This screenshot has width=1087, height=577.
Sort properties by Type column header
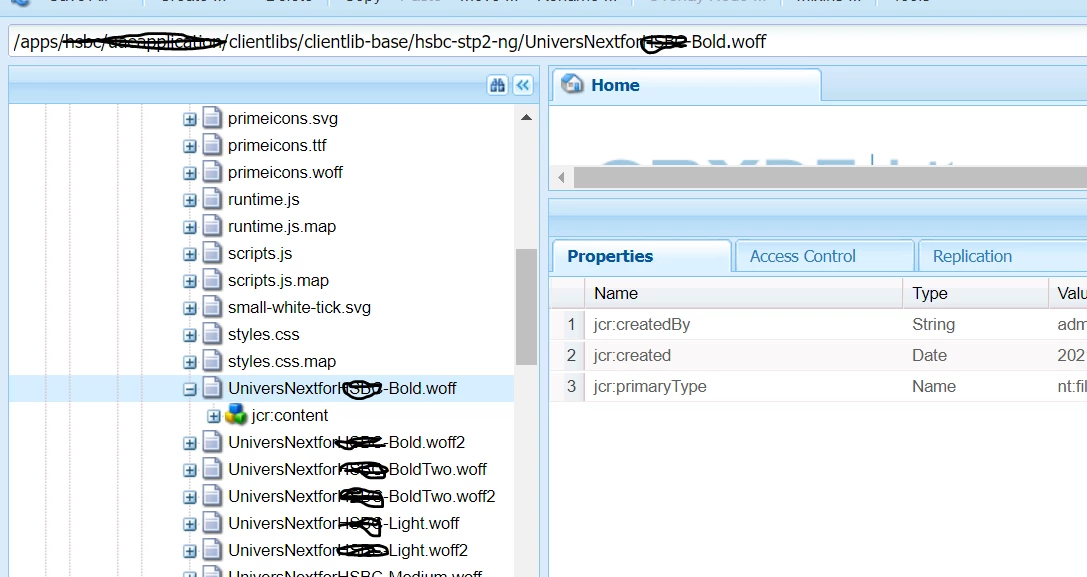975,293
